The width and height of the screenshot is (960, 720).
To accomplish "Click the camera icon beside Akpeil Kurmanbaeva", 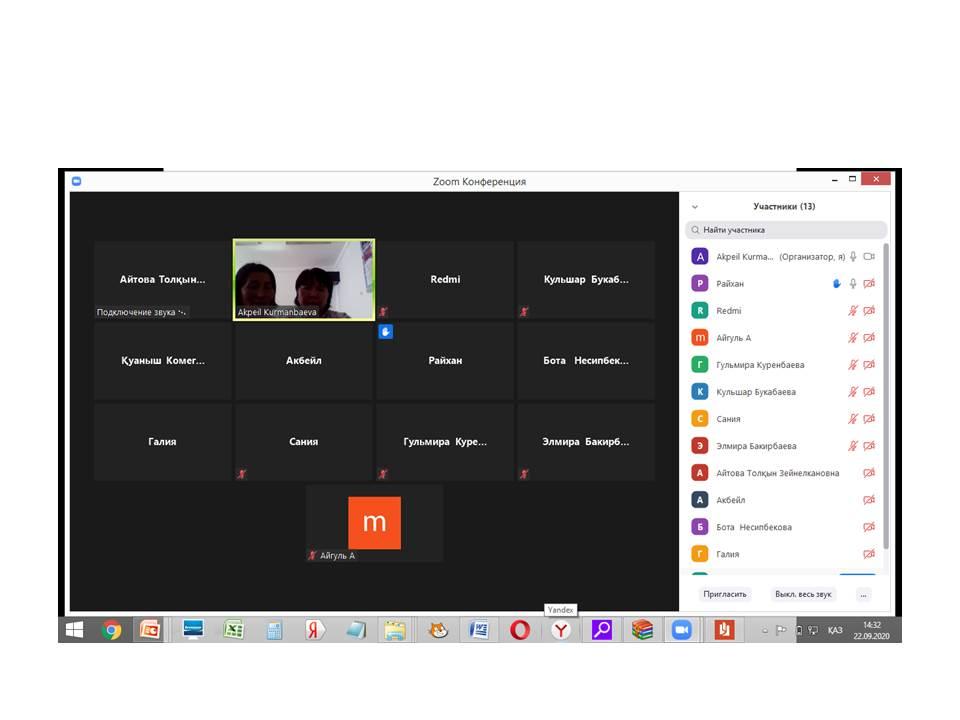I will click(869, 257).
